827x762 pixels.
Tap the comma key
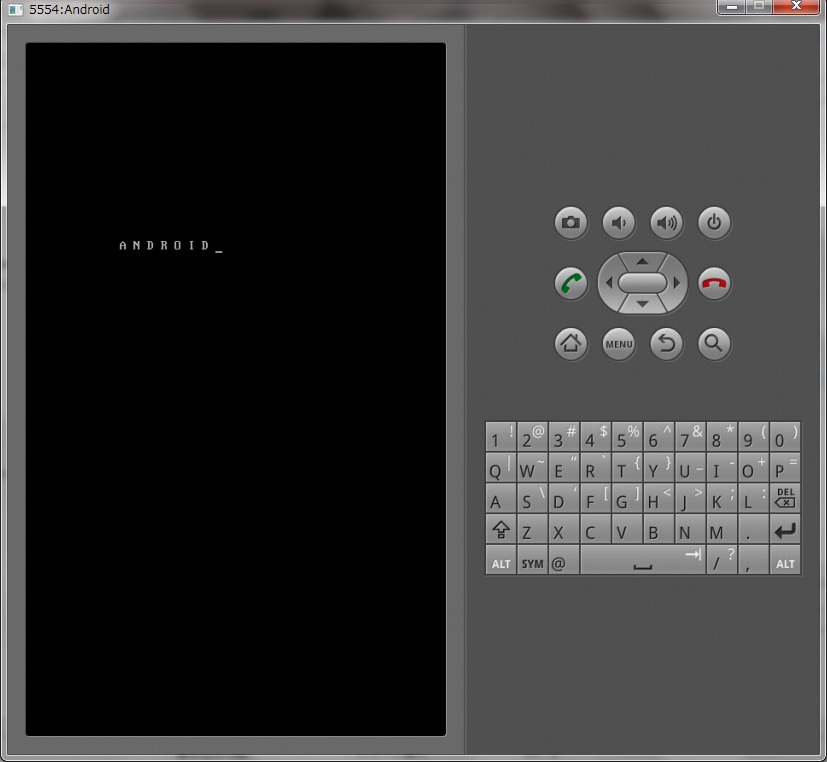(753, 560)
